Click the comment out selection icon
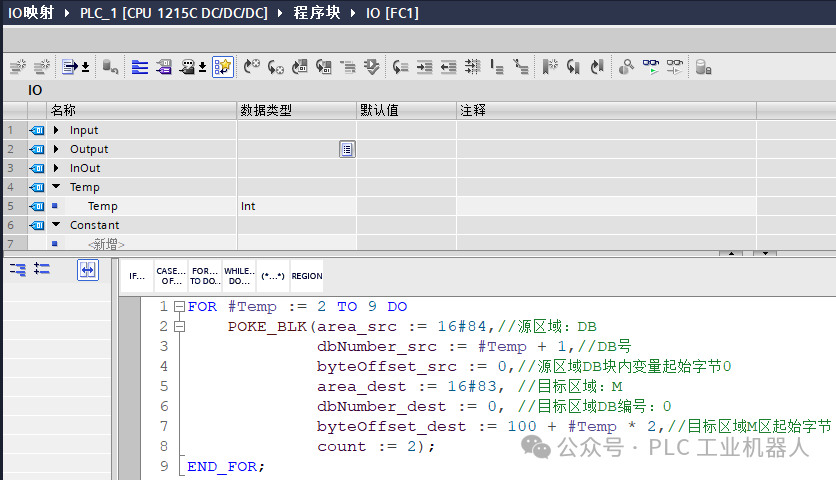836x480 pixels. tap(497, 67)
